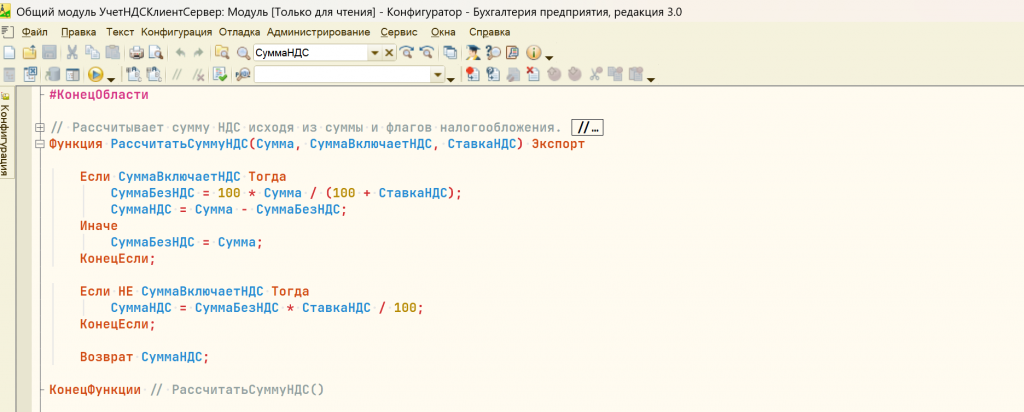Open the Сервис menu
Viewport: 1024px width, 412px height.
(x=399, y=32)
